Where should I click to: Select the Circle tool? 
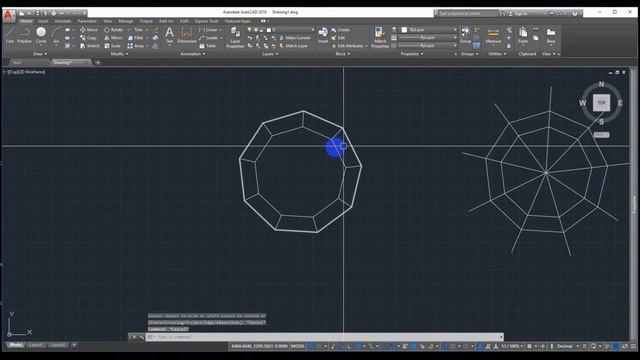pos(41,35)
